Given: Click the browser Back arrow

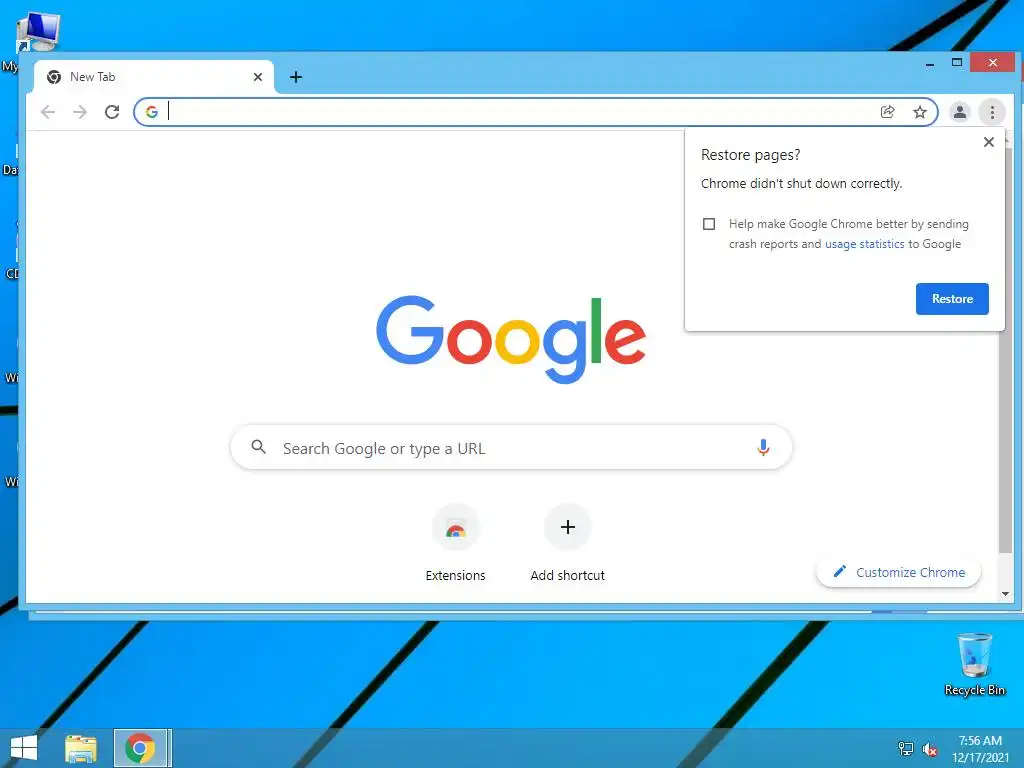Looking at the screenshot, I should tap(48, 112).
